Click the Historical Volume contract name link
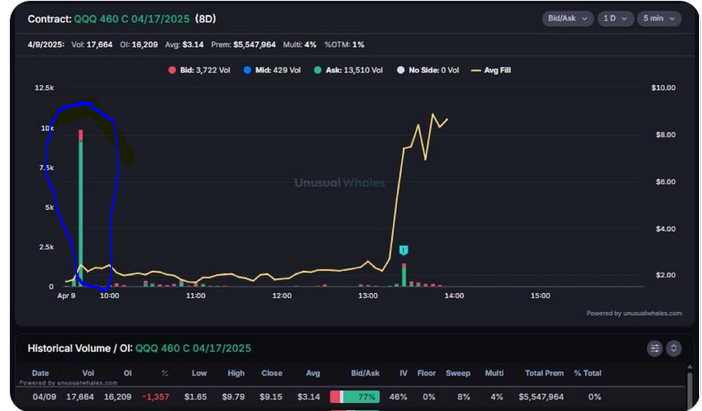The width and height of the screenshot is (702, 411). pos(193,348)
